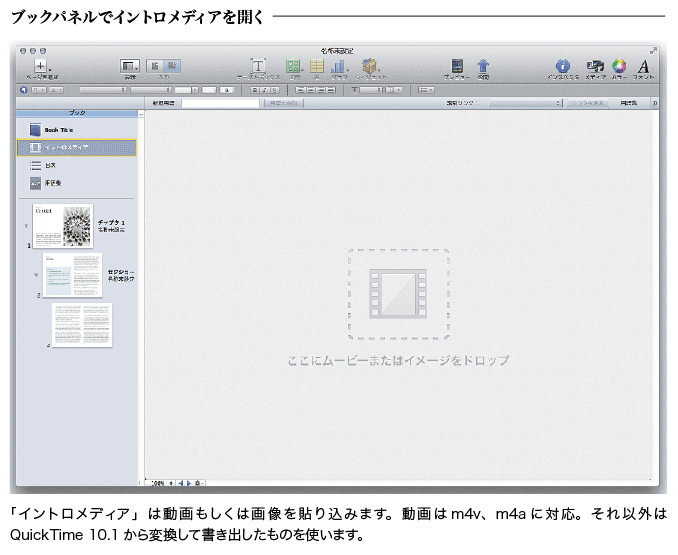The width and height of the screenshot is (678, 555).
Task: Select the Chapter 1 page thumbnail
Action: point(63,226)
